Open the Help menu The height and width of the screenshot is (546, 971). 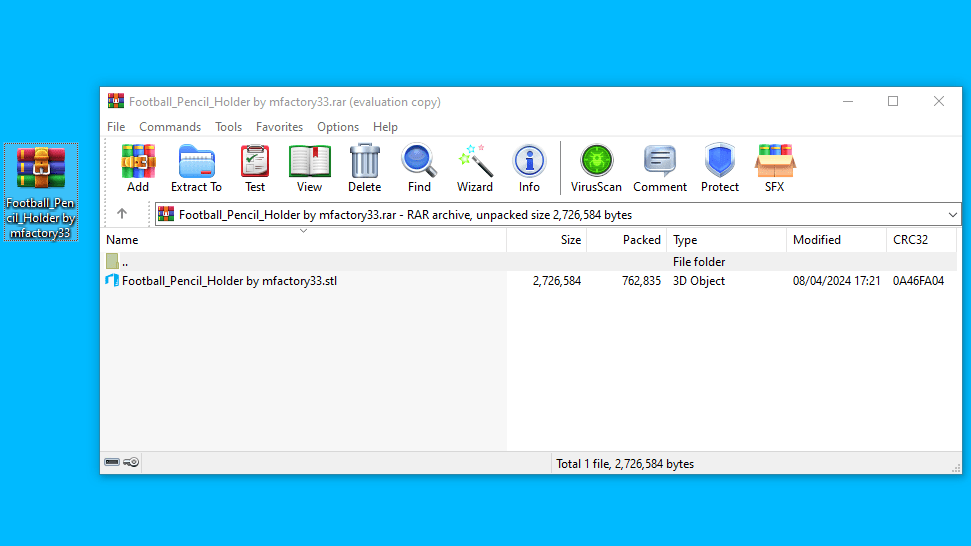pos(385,126)
